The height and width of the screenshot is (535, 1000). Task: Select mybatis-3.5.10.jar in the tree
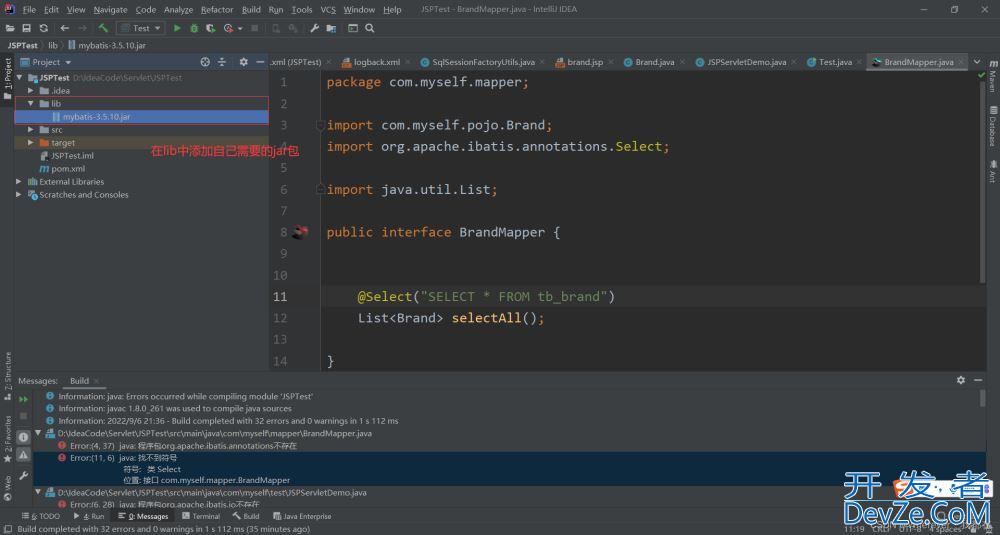(x=96, y=117)
